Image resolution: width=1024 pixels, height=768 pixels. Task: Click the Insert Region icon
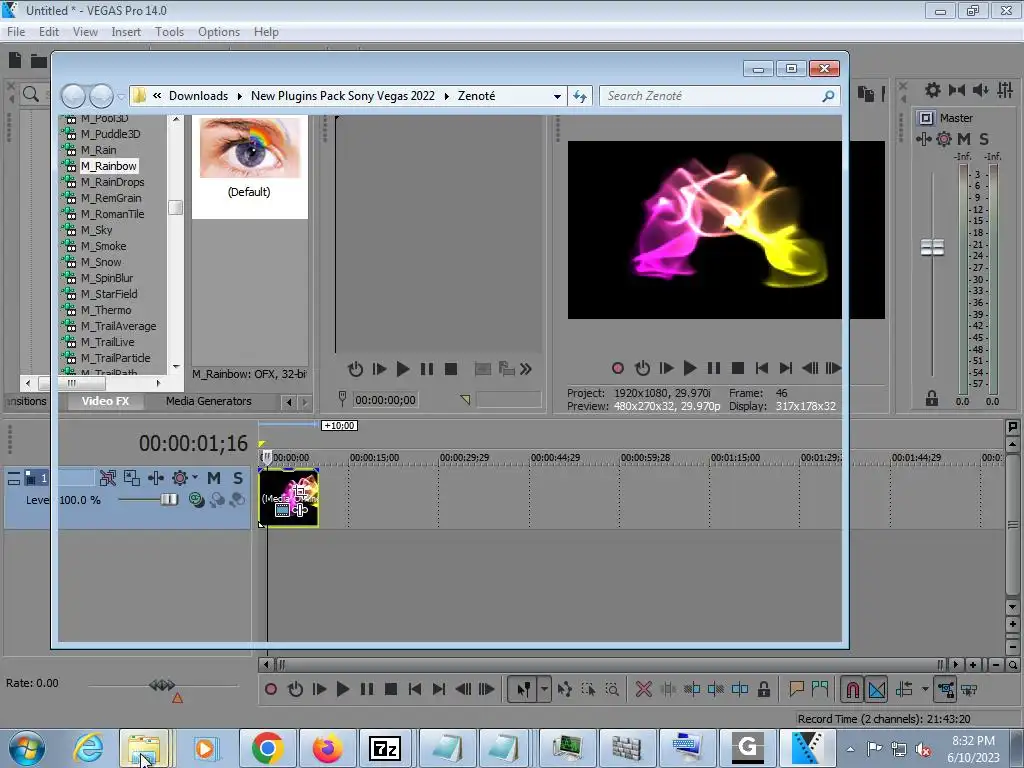(x=820, y=688)
